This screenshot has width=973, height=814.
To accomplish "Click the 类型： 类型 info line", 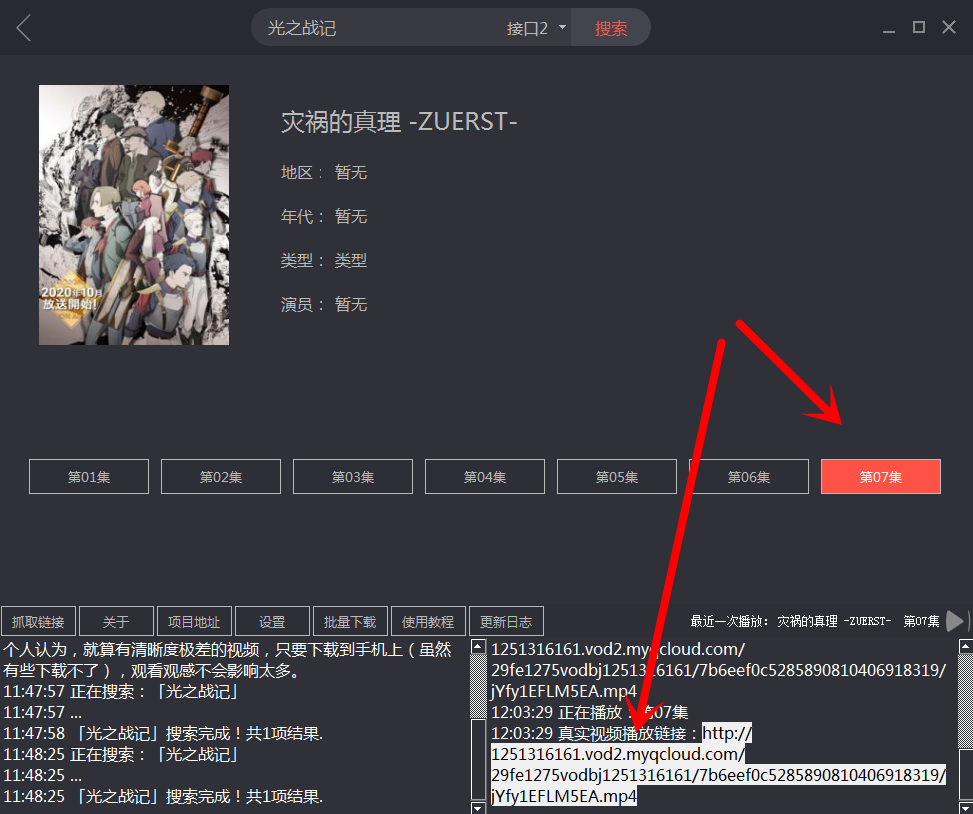I will (x=324, y=260).
